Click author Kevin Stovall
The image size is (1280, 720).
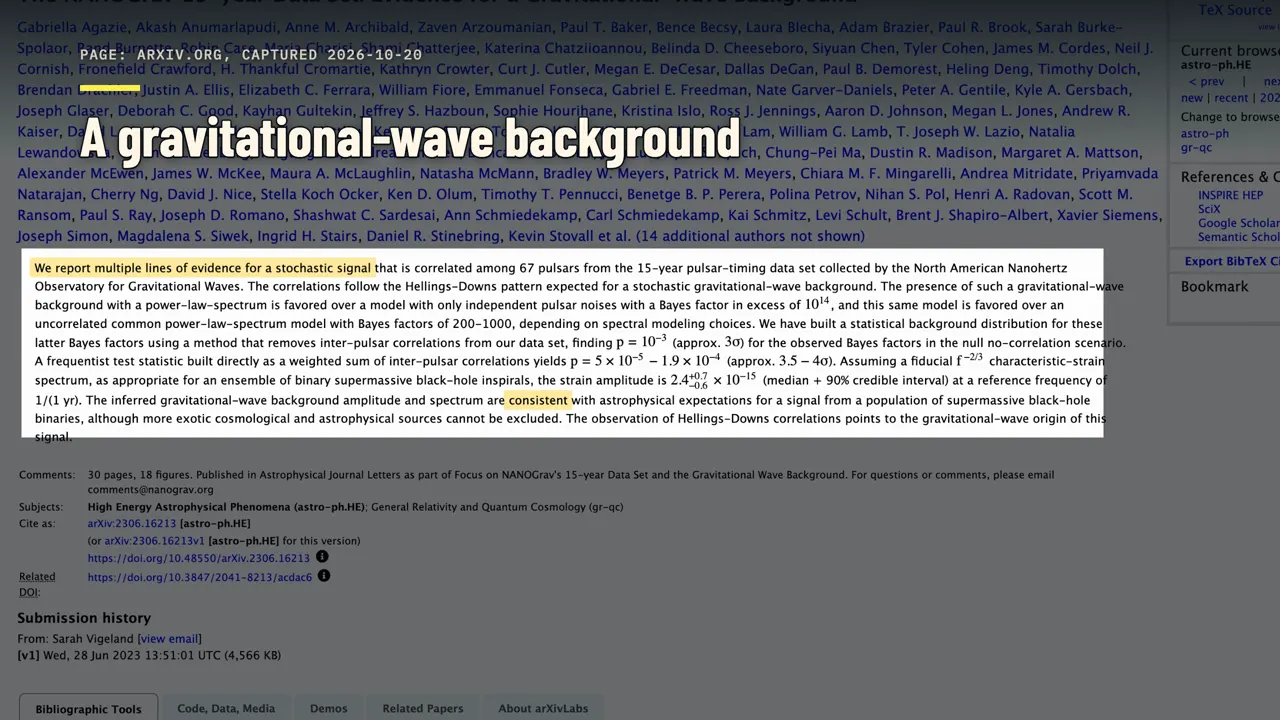pos(552,236)
